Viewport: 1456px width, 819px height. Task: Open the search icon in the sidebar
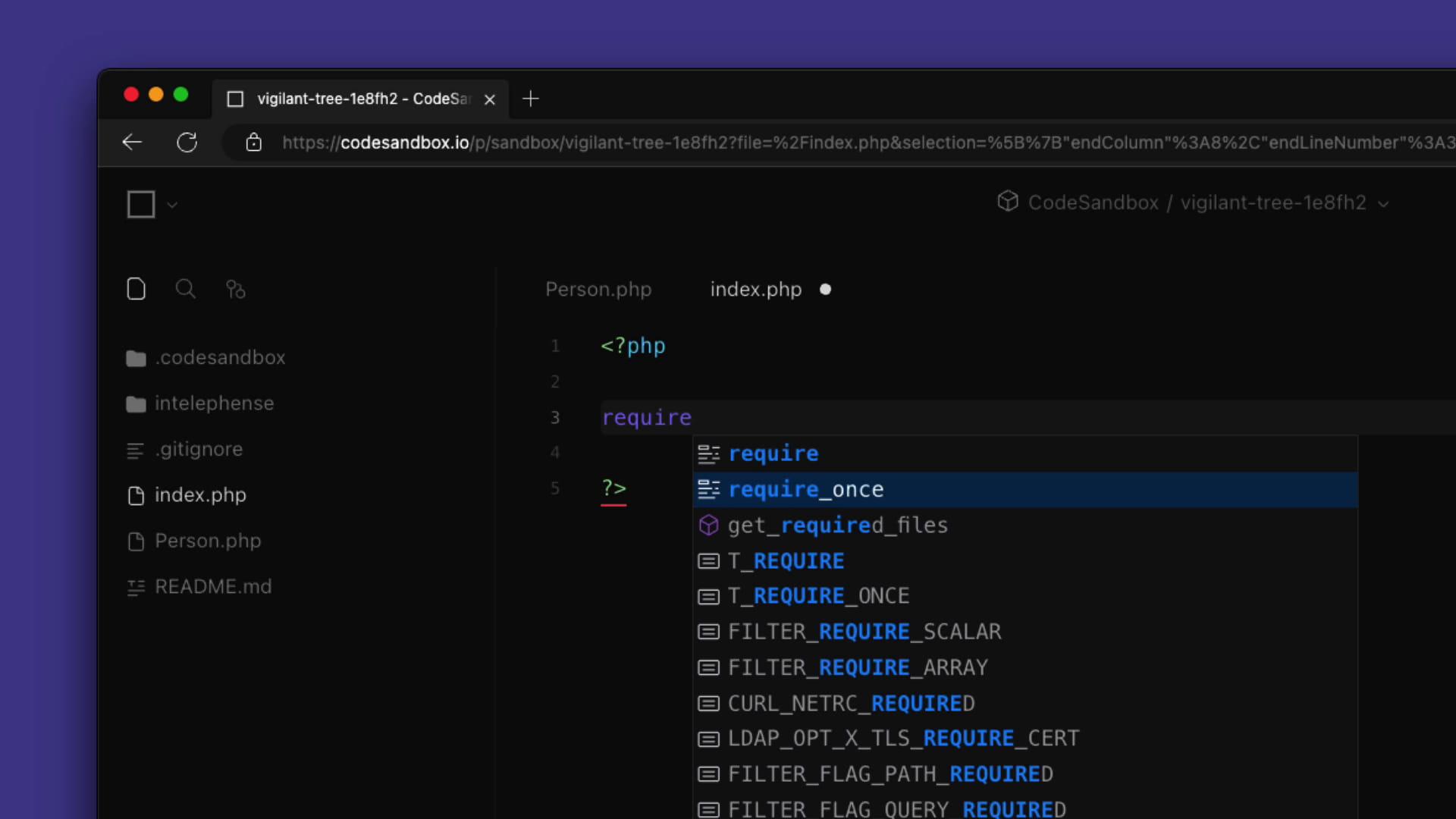[184, 289]
